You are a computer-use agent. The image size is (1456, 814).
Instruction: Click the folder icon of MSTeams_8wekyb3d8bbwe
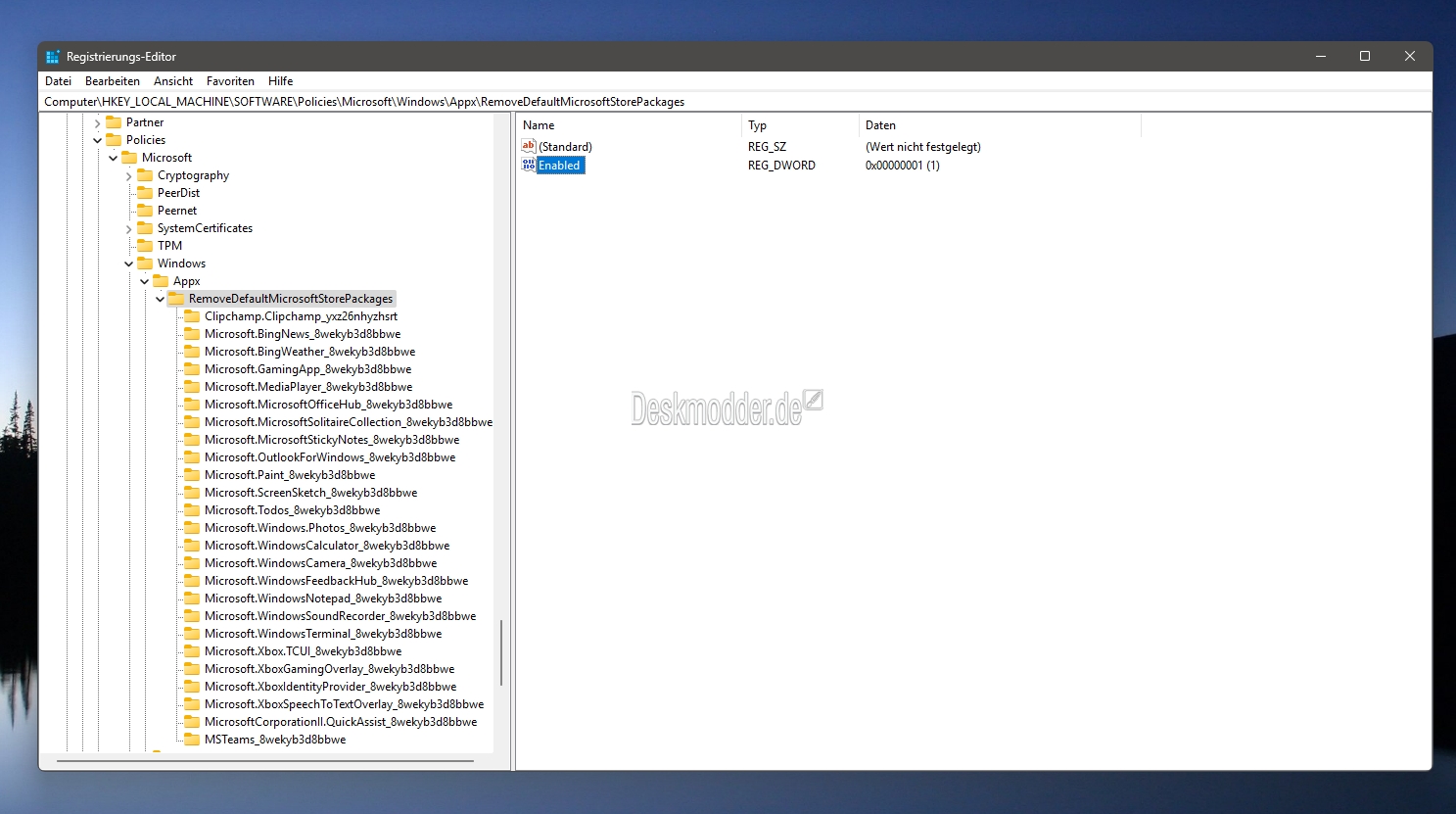(x=192, y=740)
